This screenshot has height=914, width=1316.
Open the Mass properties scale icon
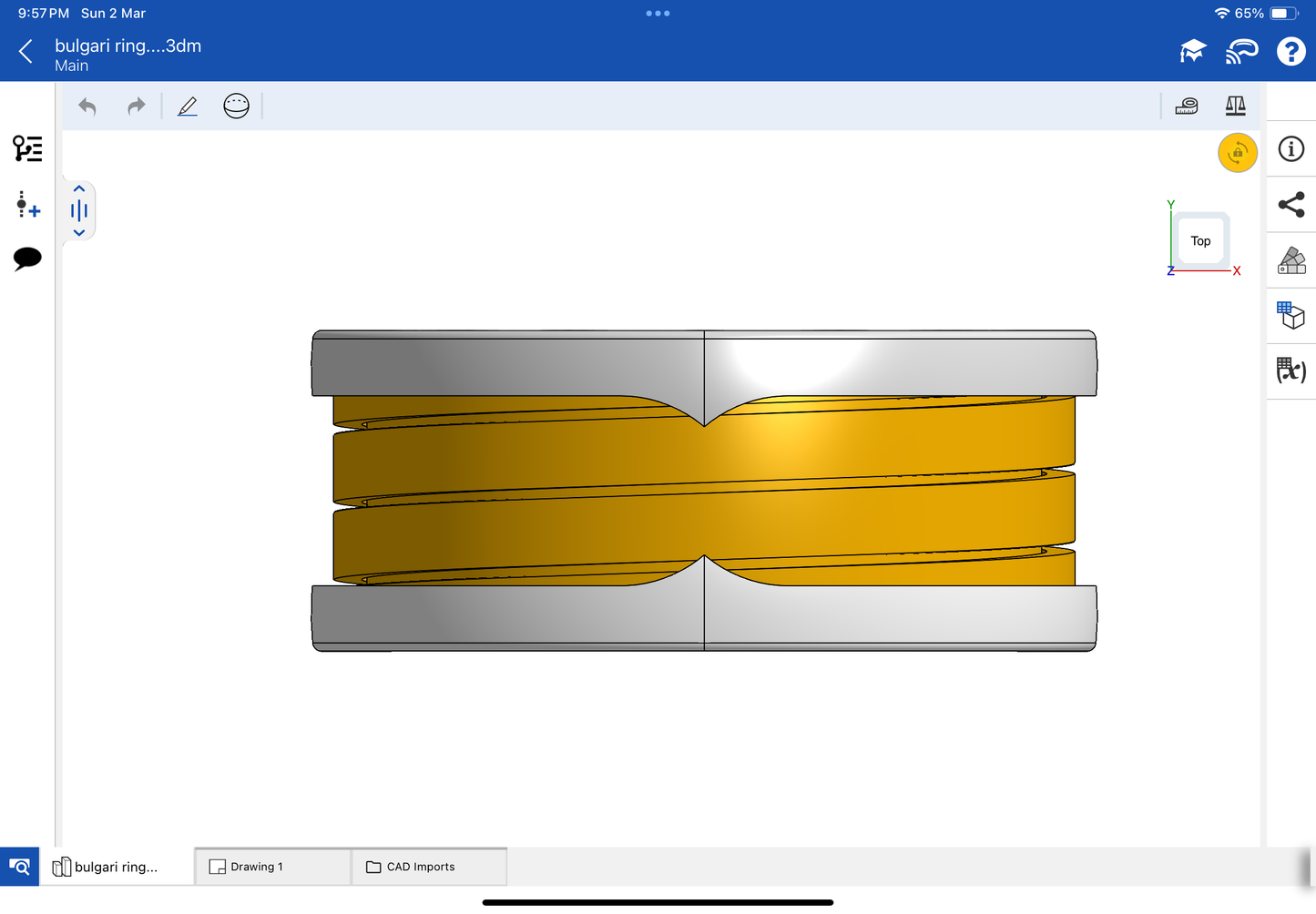1235,107
